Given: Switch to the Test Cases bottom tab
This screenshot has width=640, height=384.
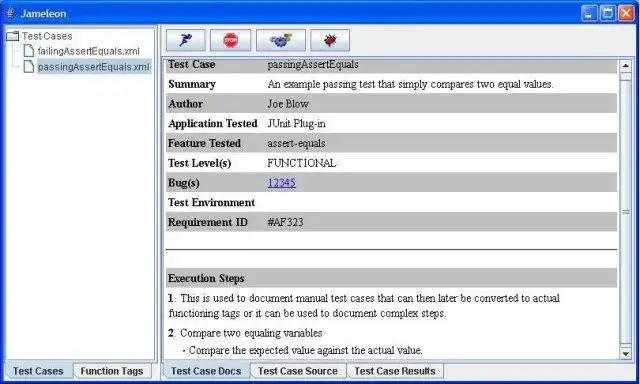Looking at the screenshot, I should (x=38, y=371).
